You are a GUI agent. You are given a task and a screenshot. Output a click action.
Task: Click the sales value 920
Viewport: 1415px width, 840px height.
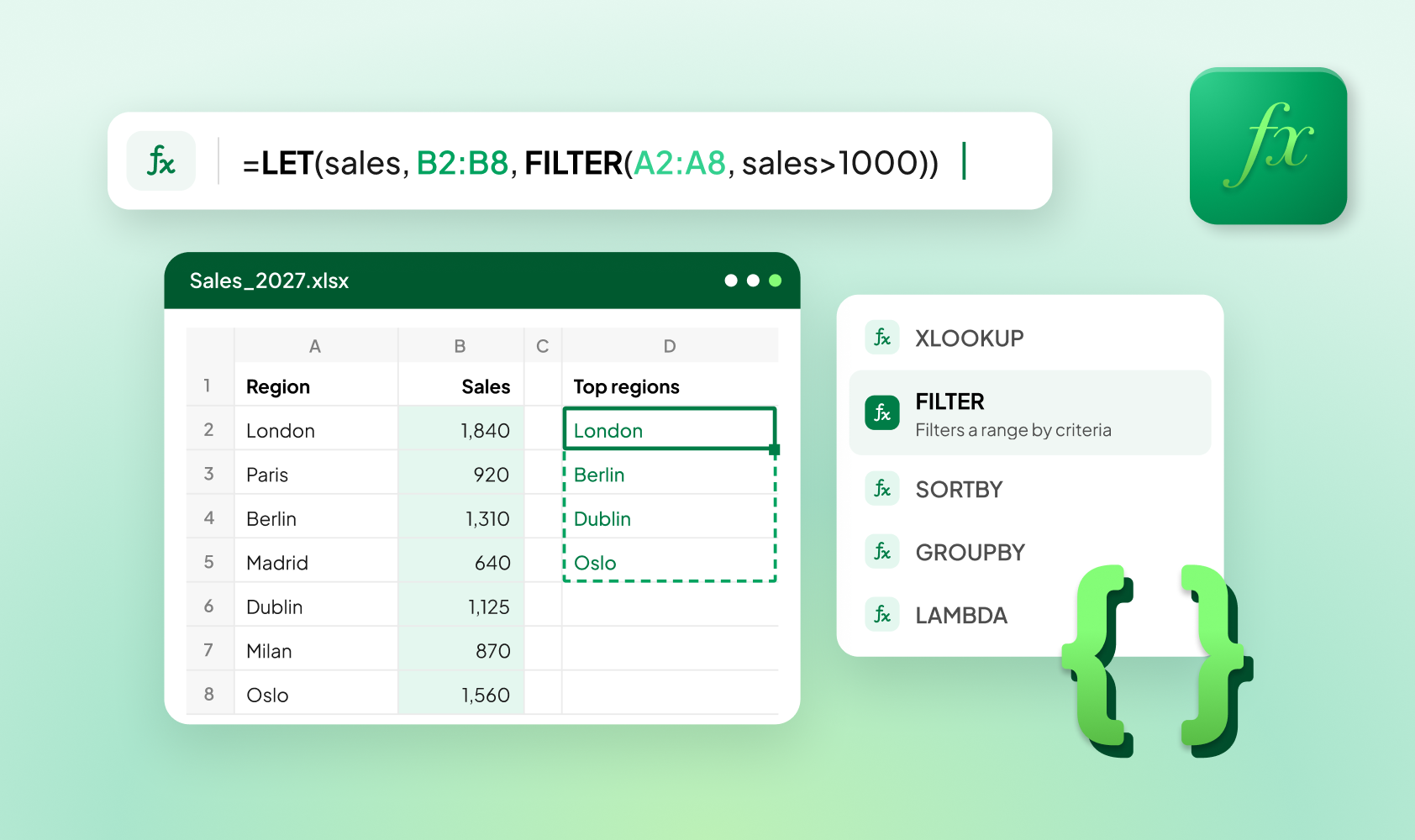460,474
